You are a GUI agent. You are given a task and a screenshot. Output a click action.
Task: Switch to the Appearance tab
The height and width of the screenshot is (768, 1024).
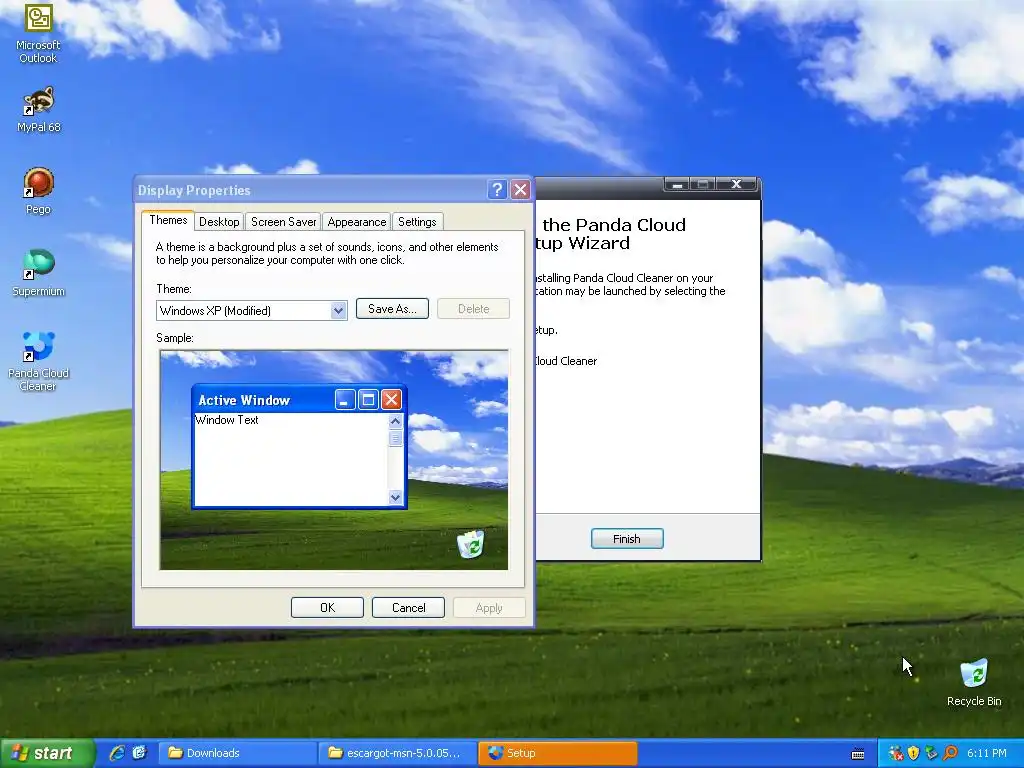(357, 222)
